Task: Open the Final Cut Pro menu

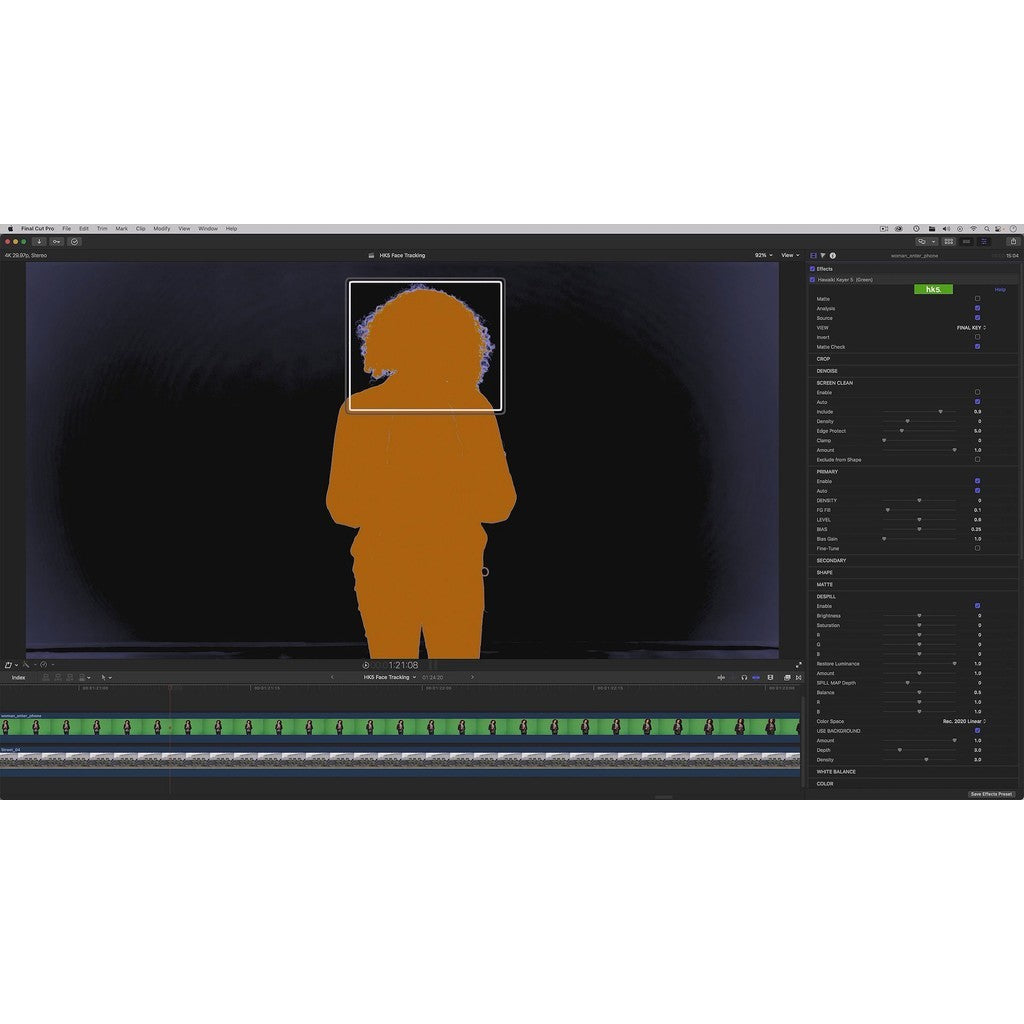Action: click(37, 229)
